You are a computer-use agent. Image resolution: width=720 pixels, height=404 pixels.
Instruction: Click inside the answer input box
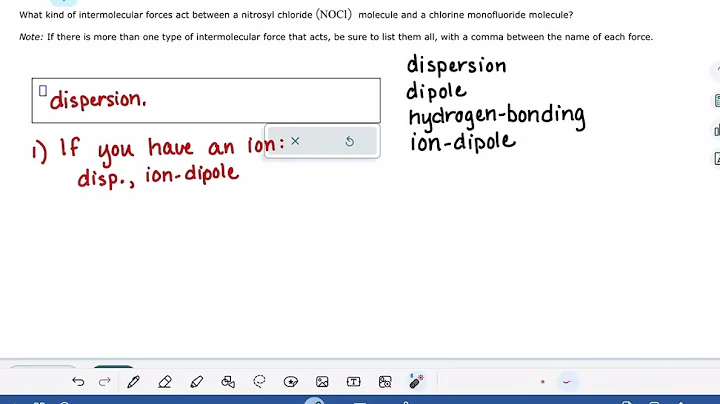(x=206, y=101)
